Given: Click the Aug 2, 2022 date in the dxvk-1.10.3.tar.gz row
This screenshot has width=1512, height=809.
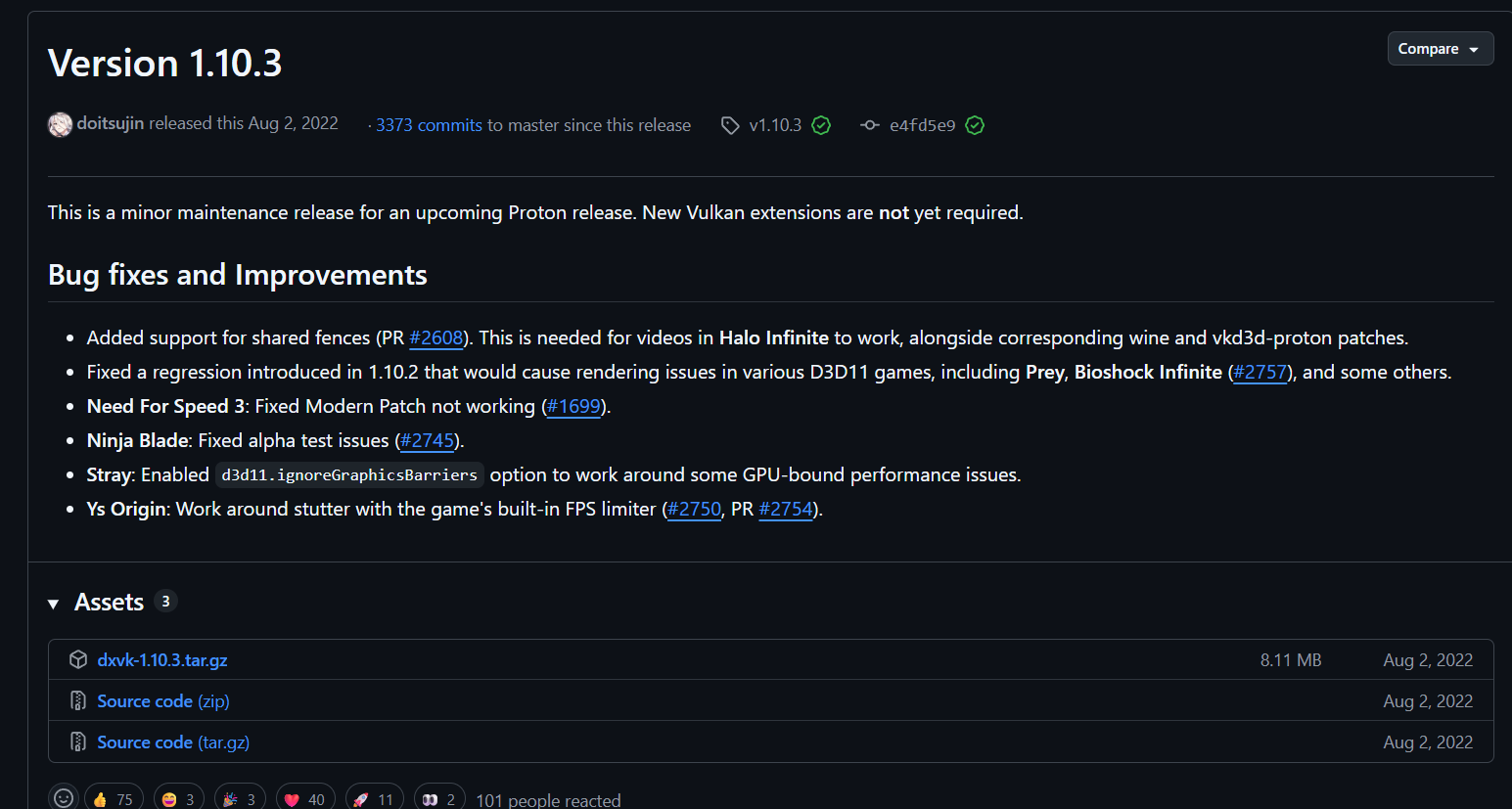Looking at the screenshot, I should coord(1428,660).
